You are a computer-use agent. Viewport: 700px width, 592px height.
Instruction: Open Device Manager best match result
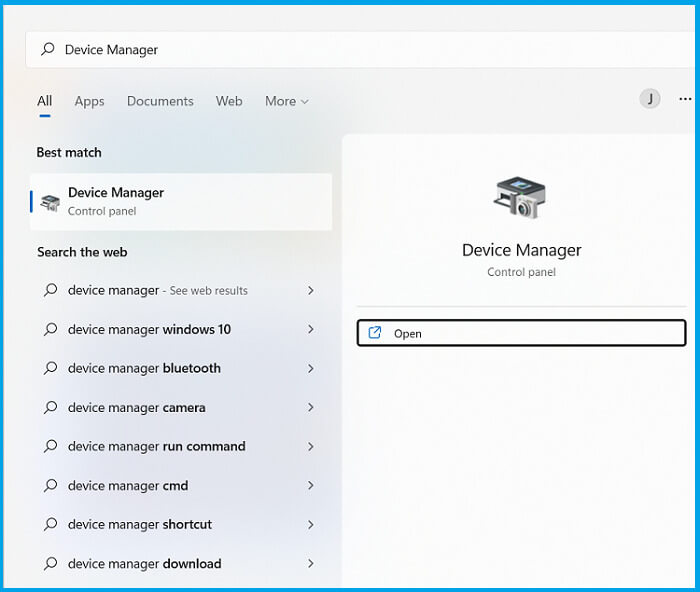point(181,202)
